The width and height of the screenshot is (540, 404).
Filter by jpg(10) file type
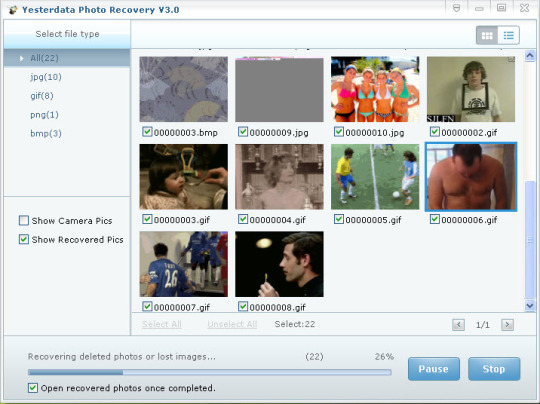(x=46, y=77)
